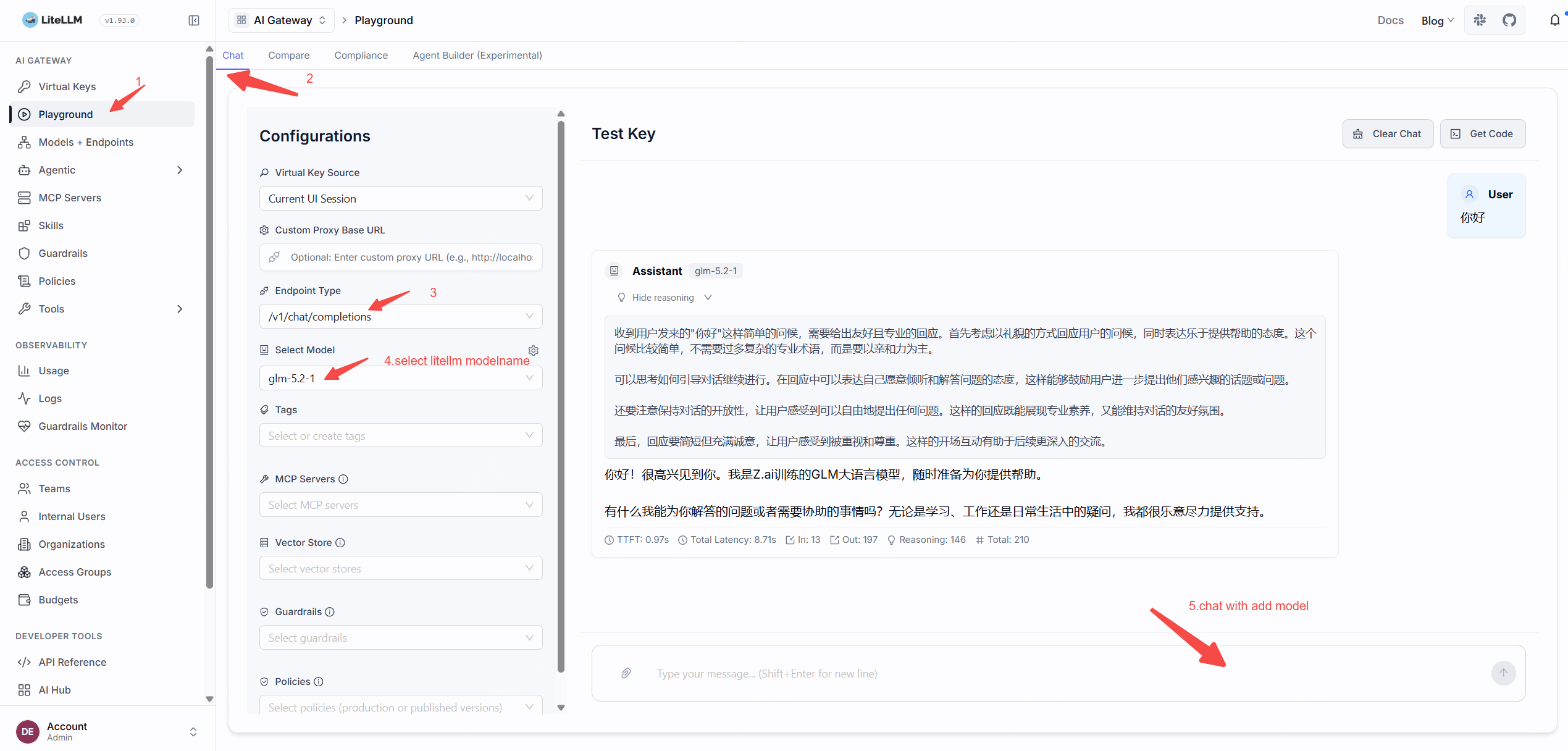Open the Virtual Key Source dropdown
1568x751 pixels.
[401, 198]
